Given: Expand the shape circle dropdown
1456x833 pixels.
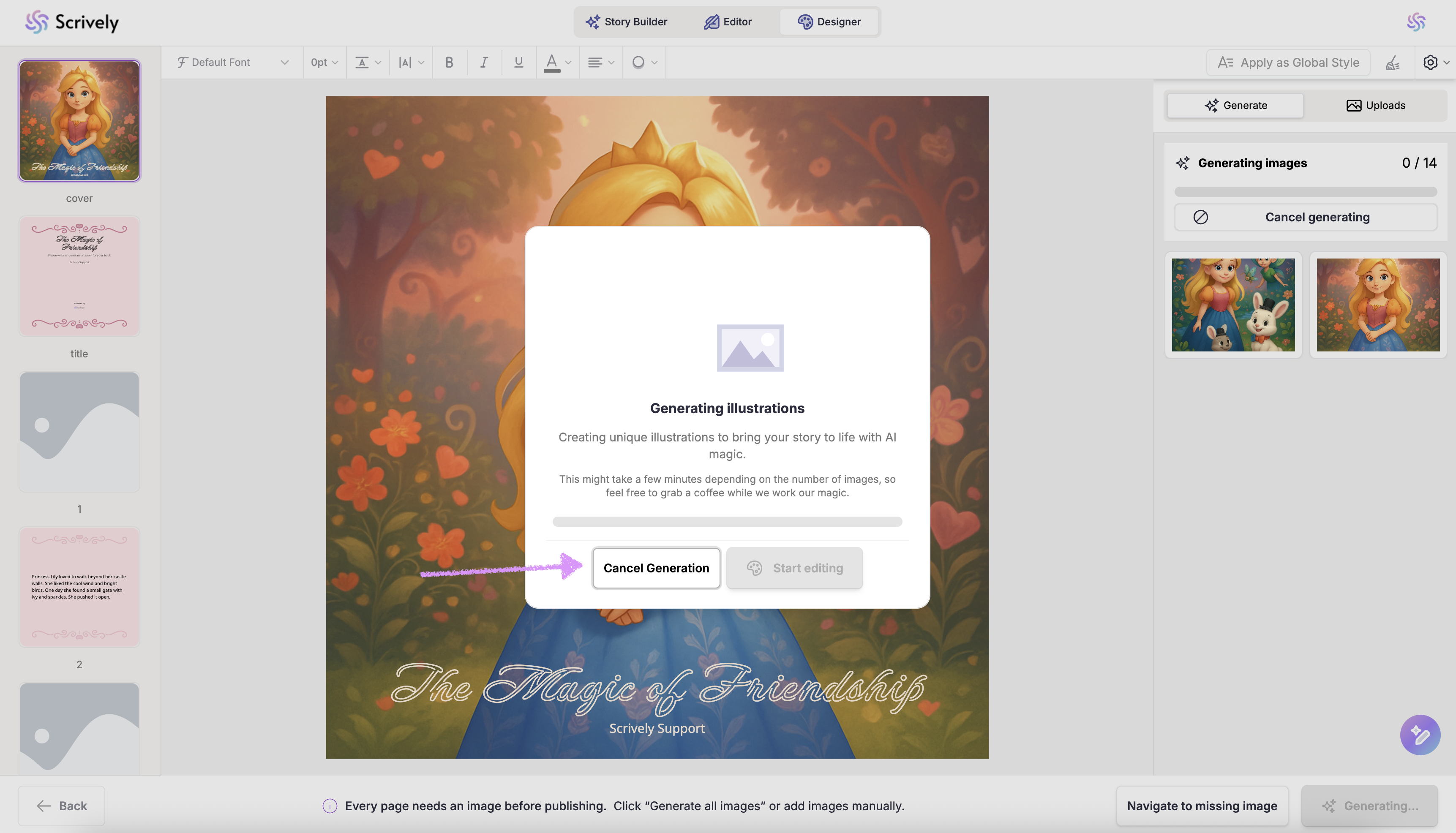Looking at the screenshot, I should point(644,63).
